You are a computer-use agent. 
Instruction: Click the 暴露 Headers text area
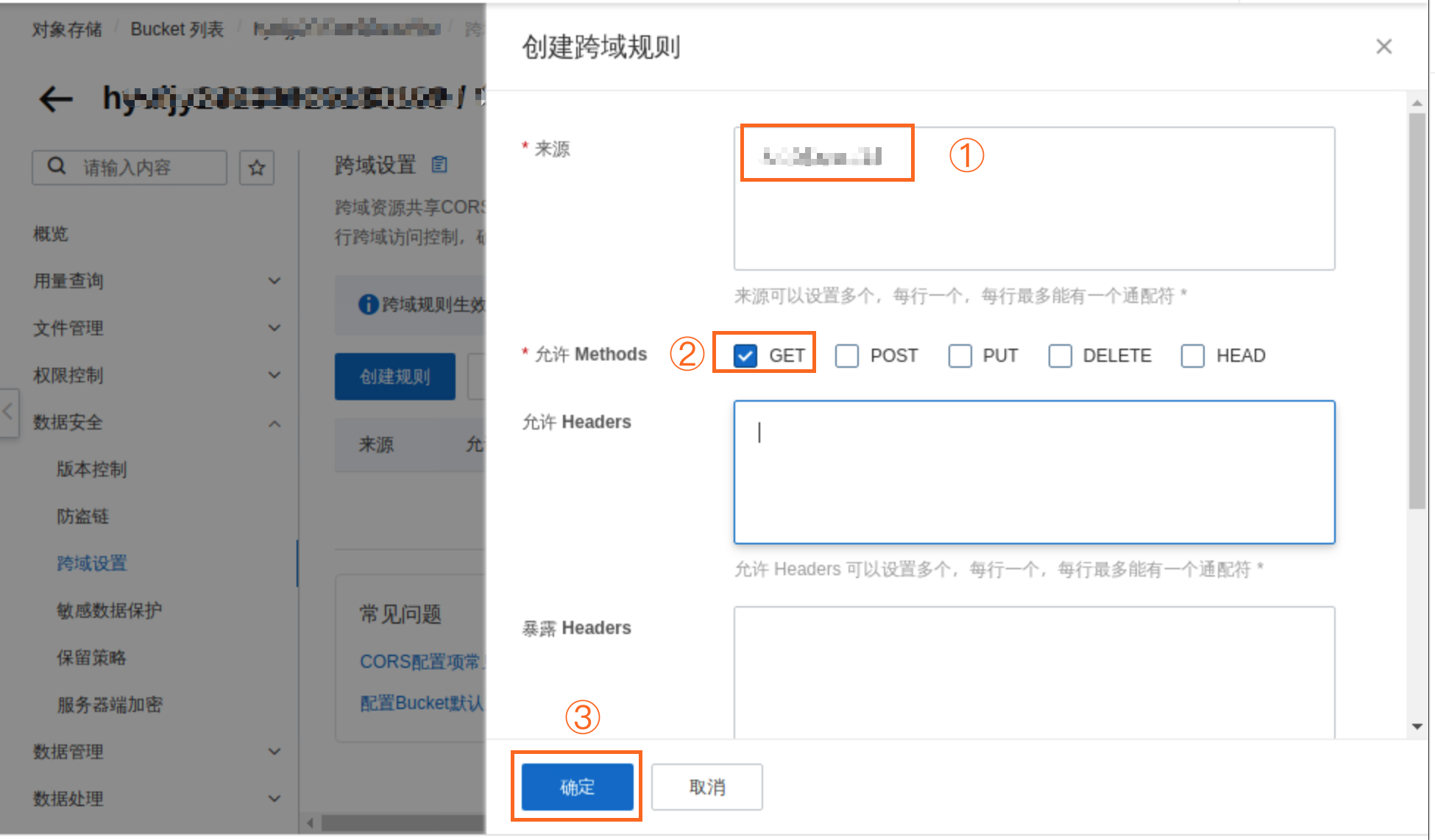tap(1034, 671)
